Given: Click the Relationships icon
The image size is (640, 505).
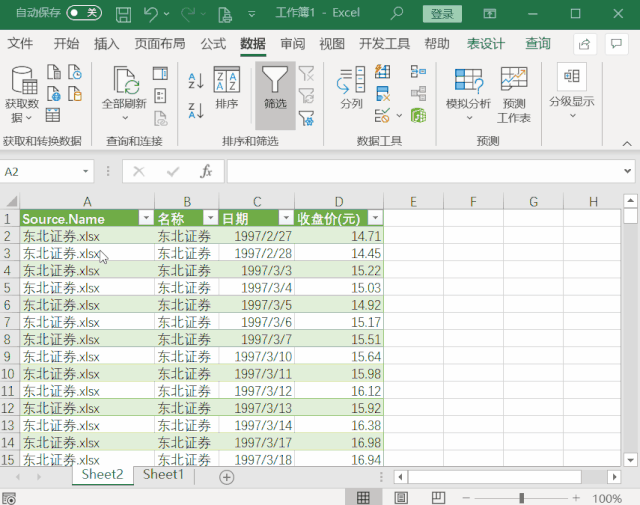Looking at the screenshot, I should [418, 94].
